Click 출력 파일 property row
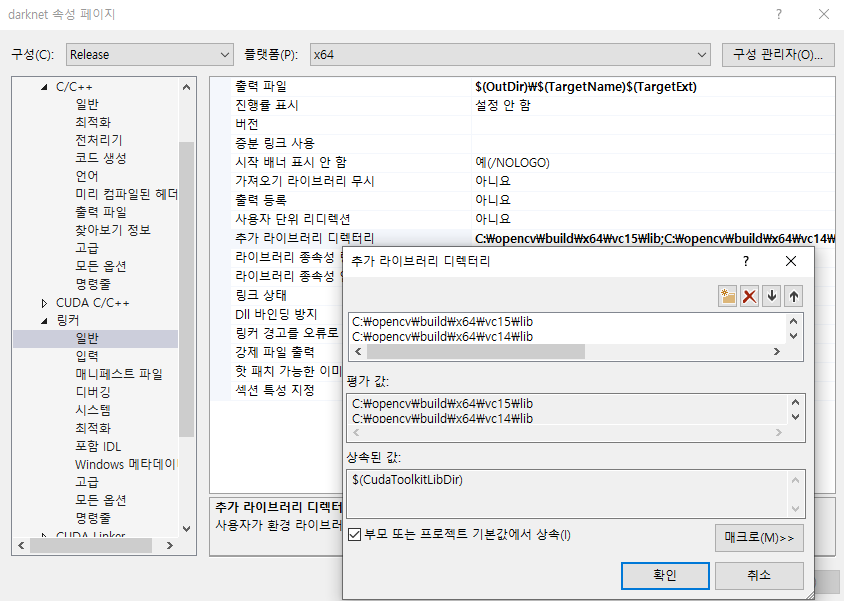 point(522,86)
